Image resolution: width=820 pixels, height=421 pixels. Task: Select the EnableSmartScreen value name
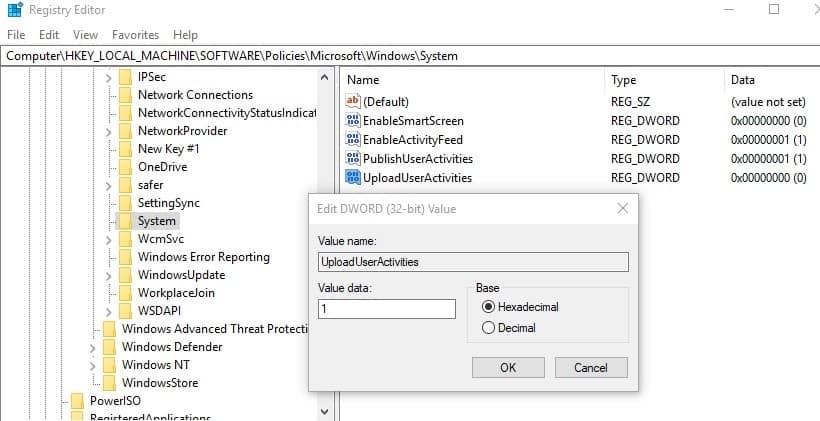point(413,121)
